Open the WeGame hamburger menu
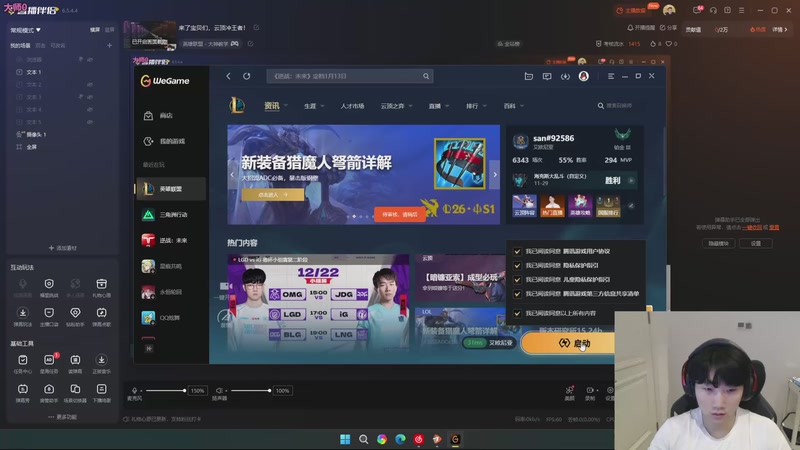 pyautogui.click(x=611, y=76)
